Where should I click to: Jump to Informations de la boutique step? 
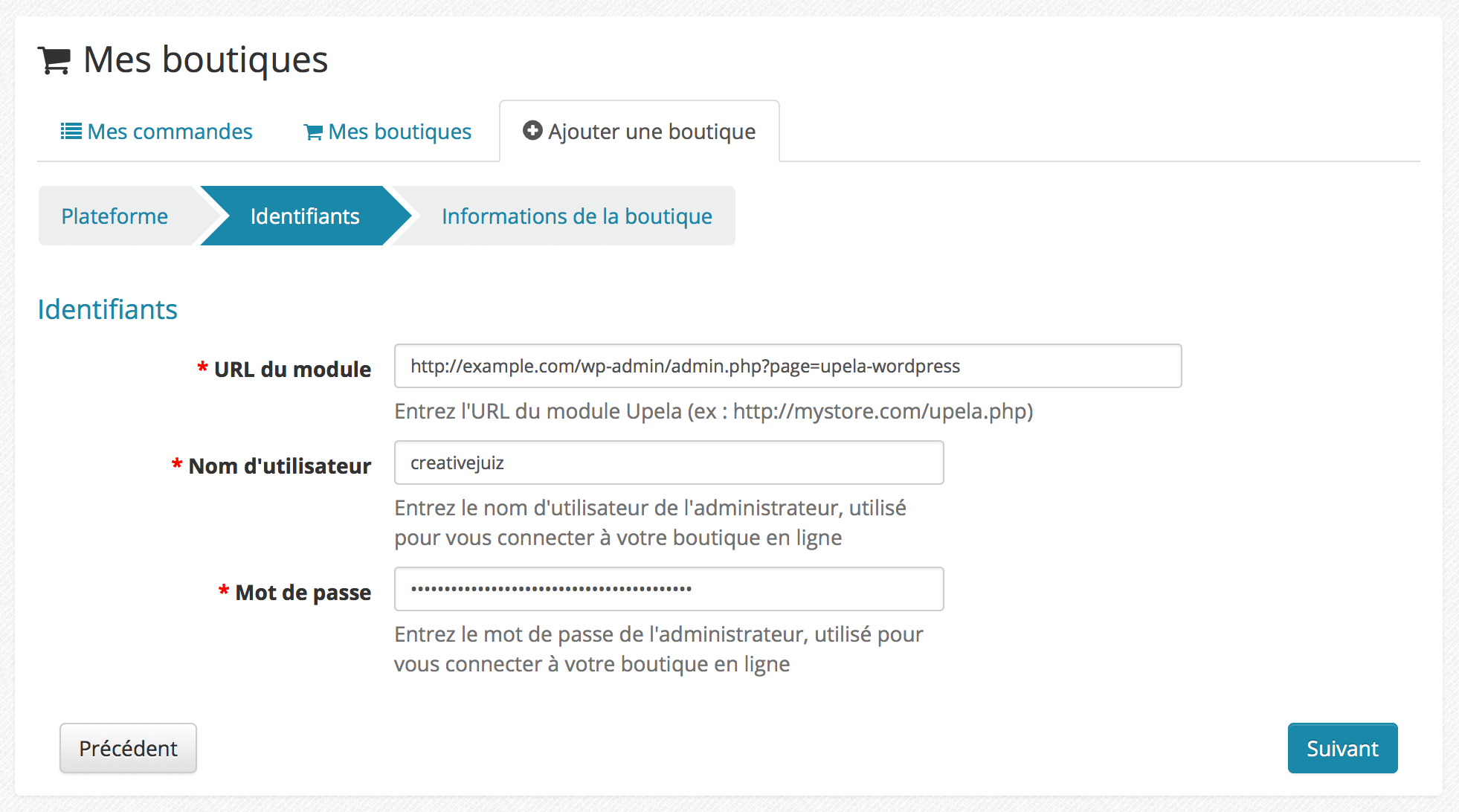click(576, 216)
